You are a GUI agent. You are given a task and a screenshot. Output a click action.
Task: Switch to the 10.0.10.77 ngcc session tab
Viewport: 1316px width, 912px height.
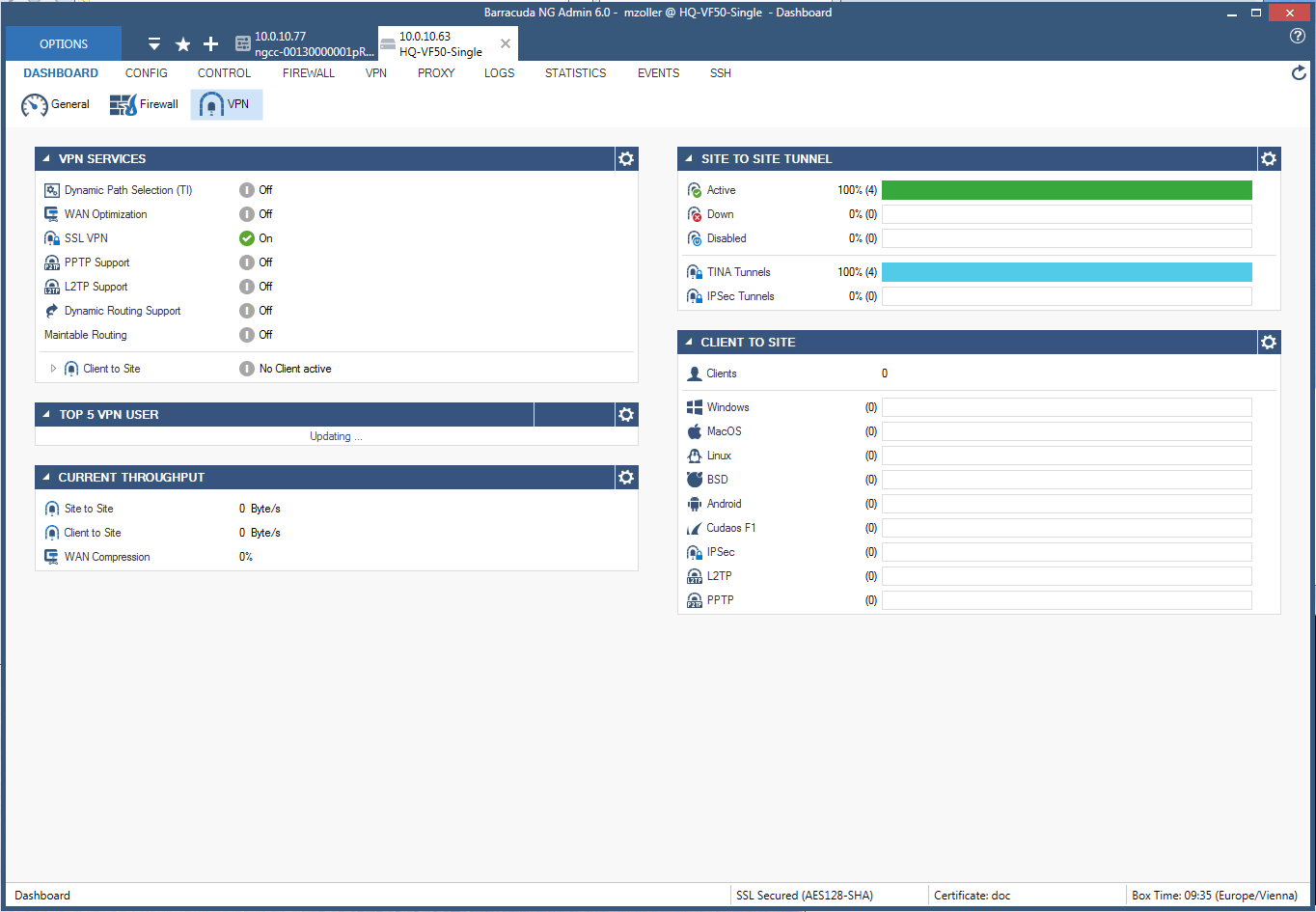[305, 44]
